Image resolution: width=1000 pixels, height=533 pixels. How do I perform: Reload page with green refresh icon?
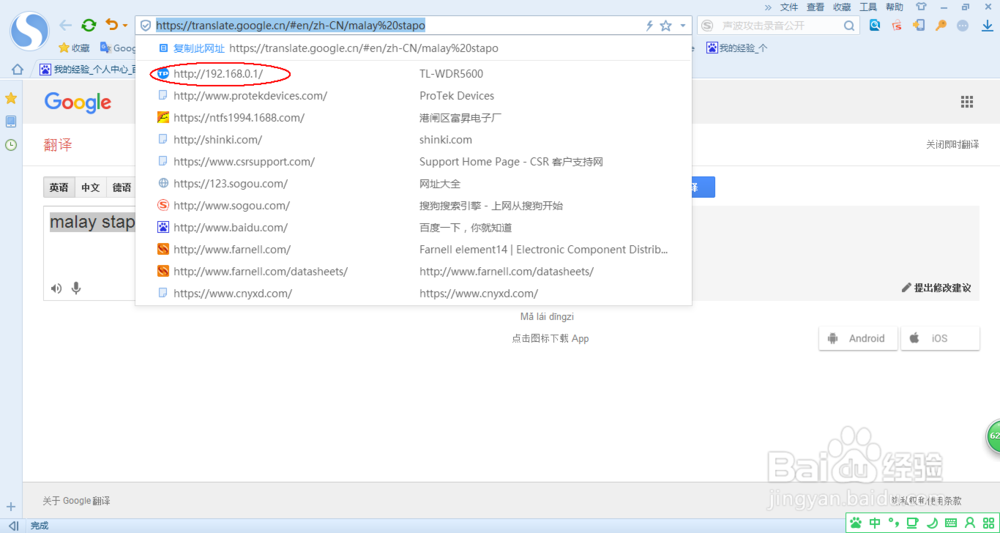(x=89, y=26)
